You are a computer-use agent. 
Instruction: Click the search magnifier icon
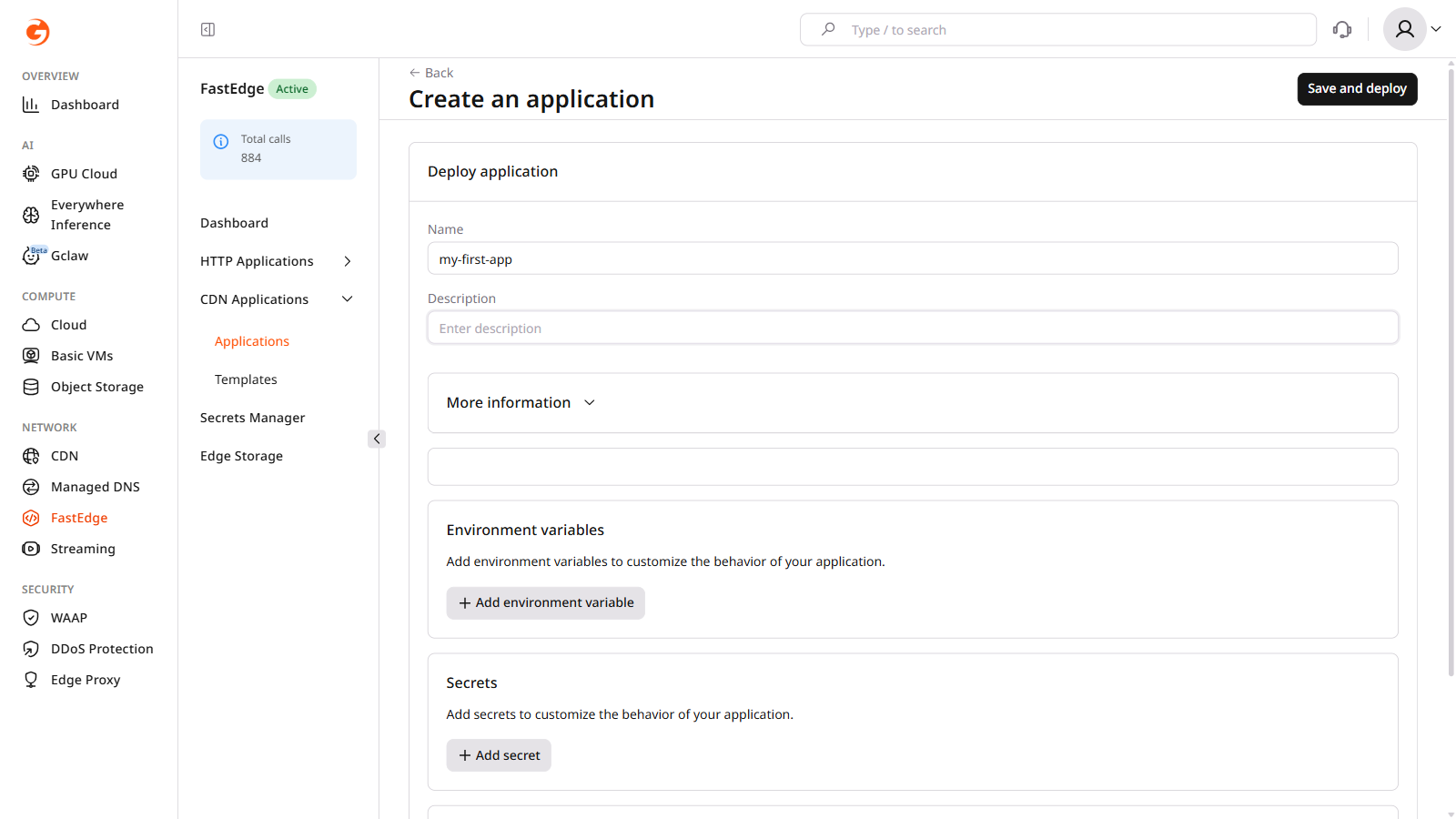tap(828, 29)
